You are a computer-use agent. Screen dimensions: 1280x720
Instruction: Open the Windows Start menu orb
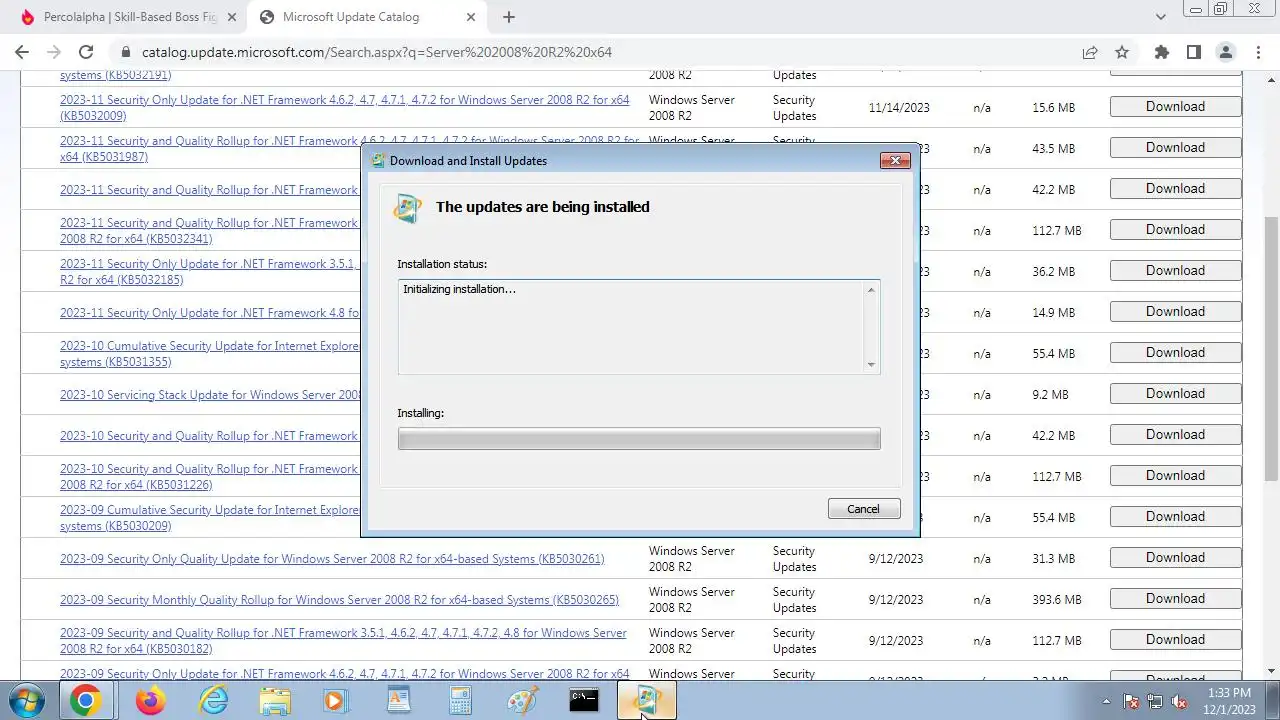click(25, 700)
